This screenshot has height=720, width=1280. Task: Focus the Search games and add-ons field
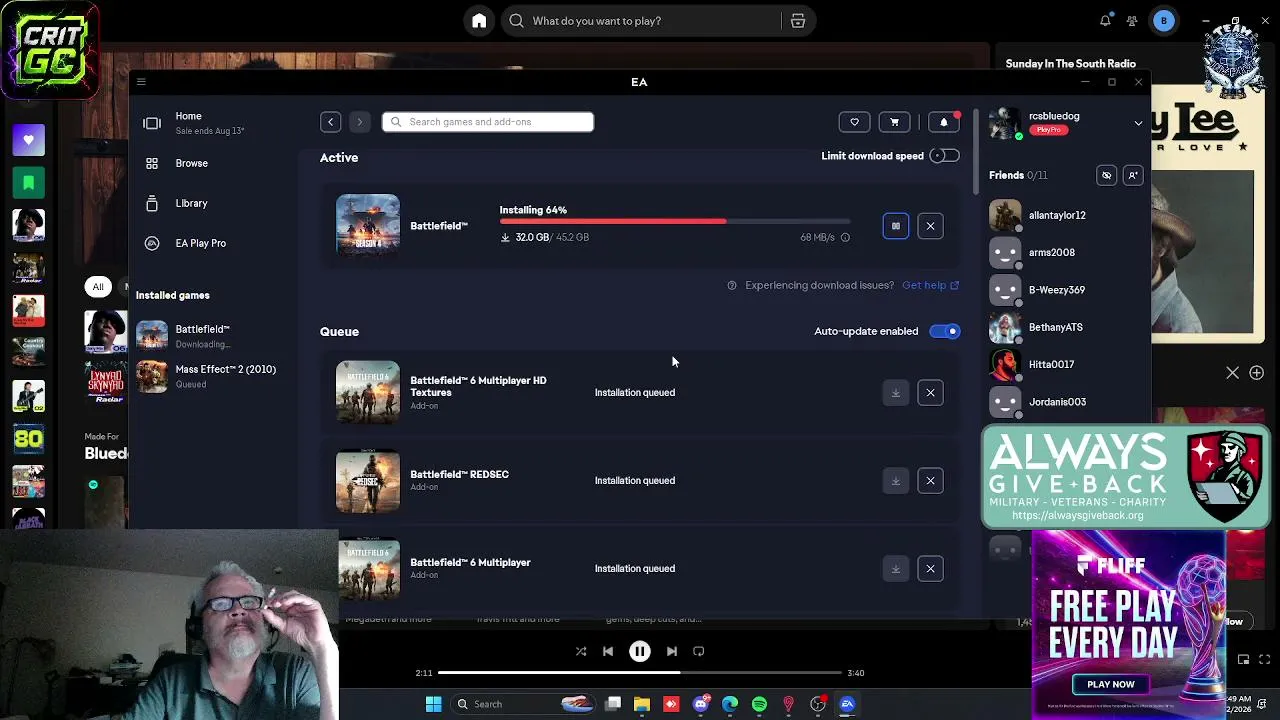click(488, 122)
